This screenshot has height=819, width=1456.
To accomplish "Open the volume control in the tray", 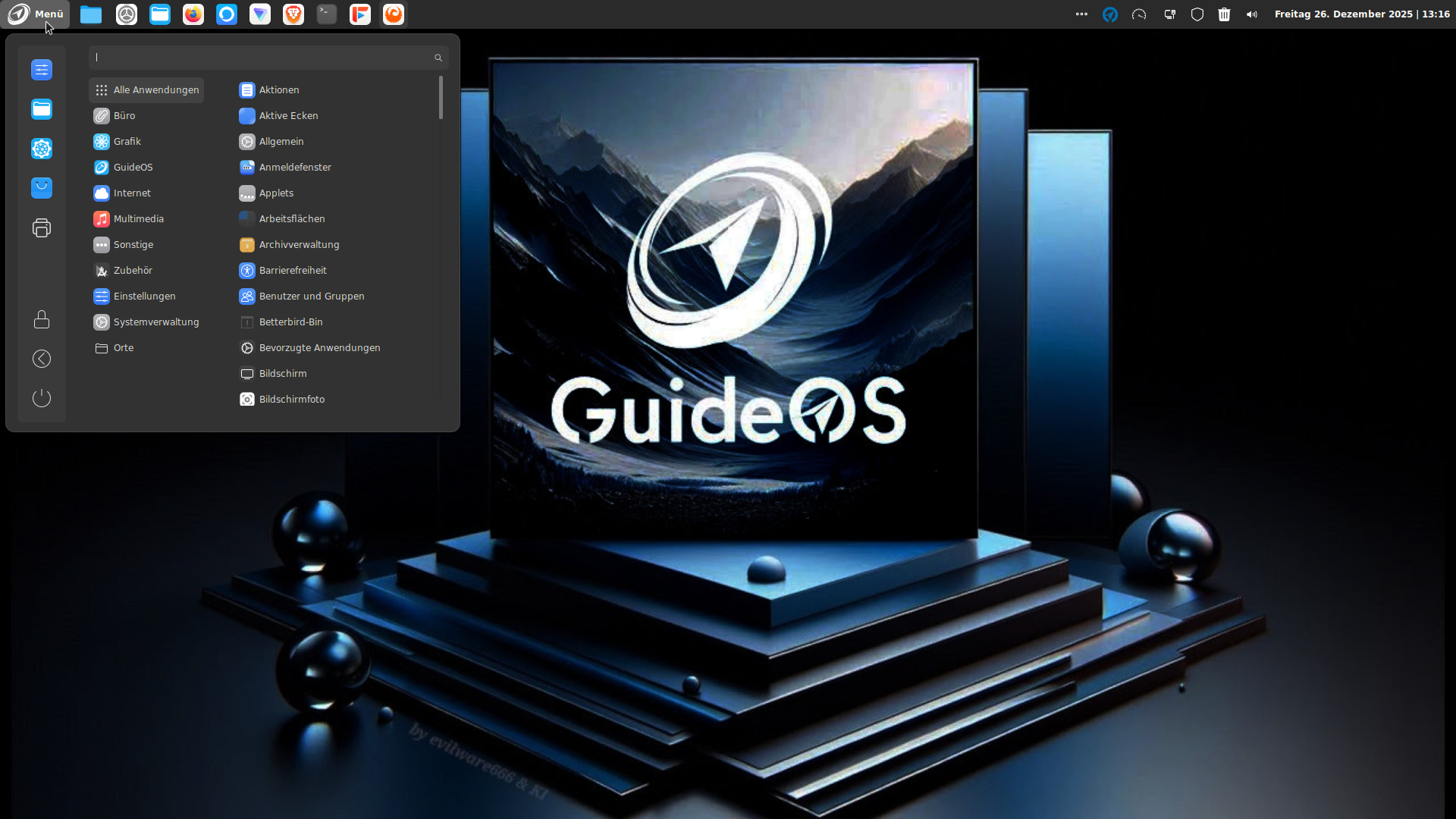I will point(1252,14).
